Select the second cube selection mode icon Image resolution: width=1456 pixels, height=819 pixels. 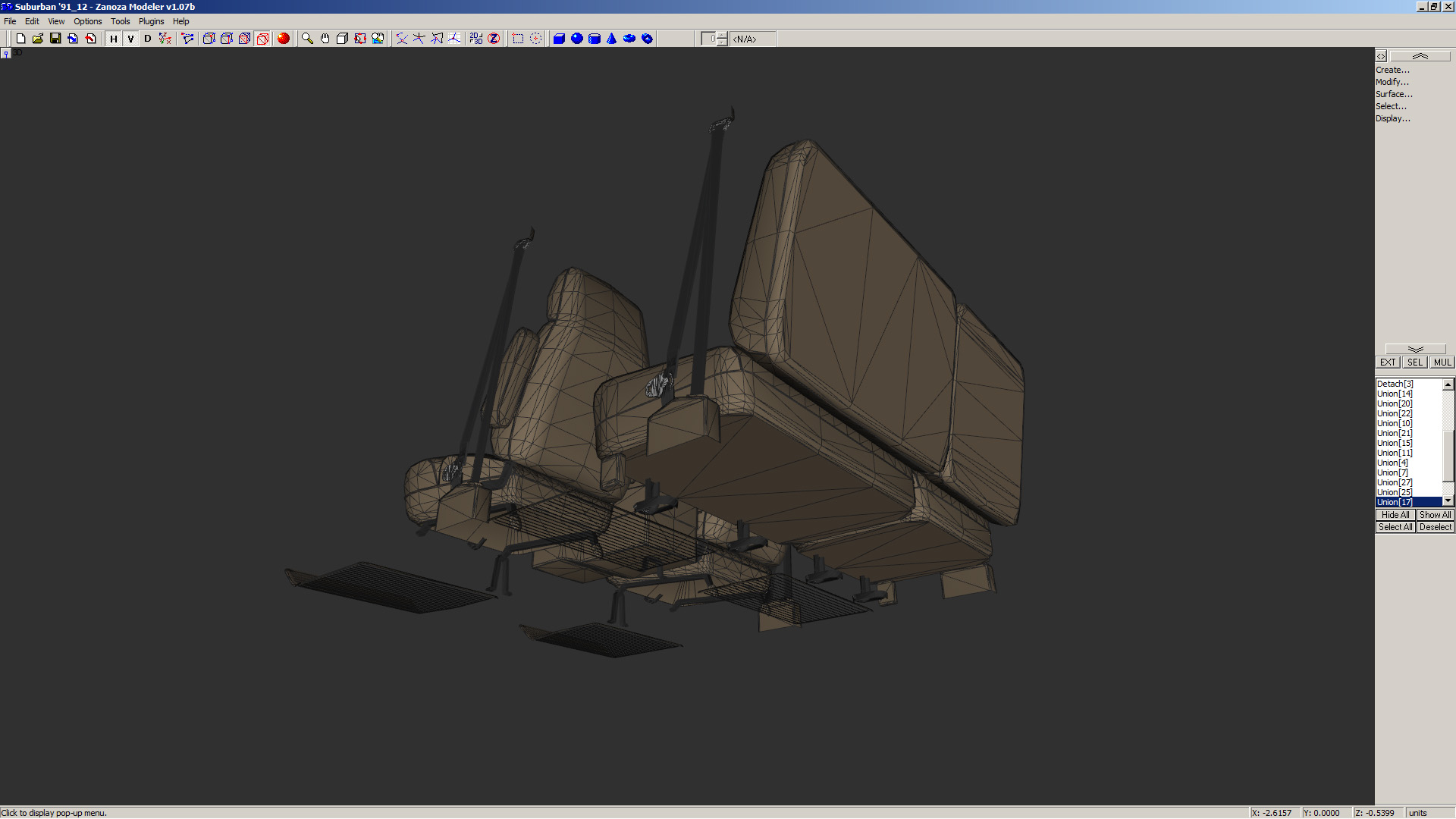tap(227, 39)
